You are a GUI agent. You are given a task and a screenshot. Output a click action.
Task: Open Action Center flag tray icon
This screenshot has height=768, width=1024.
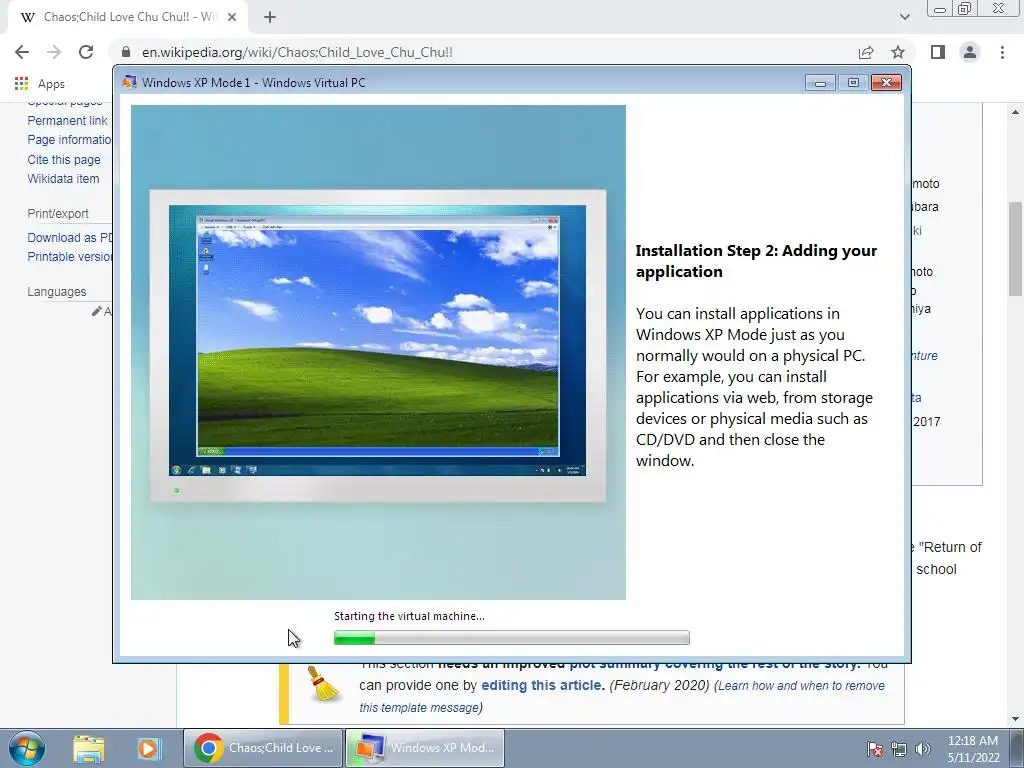pyautogui.click(x=875, y=749)
